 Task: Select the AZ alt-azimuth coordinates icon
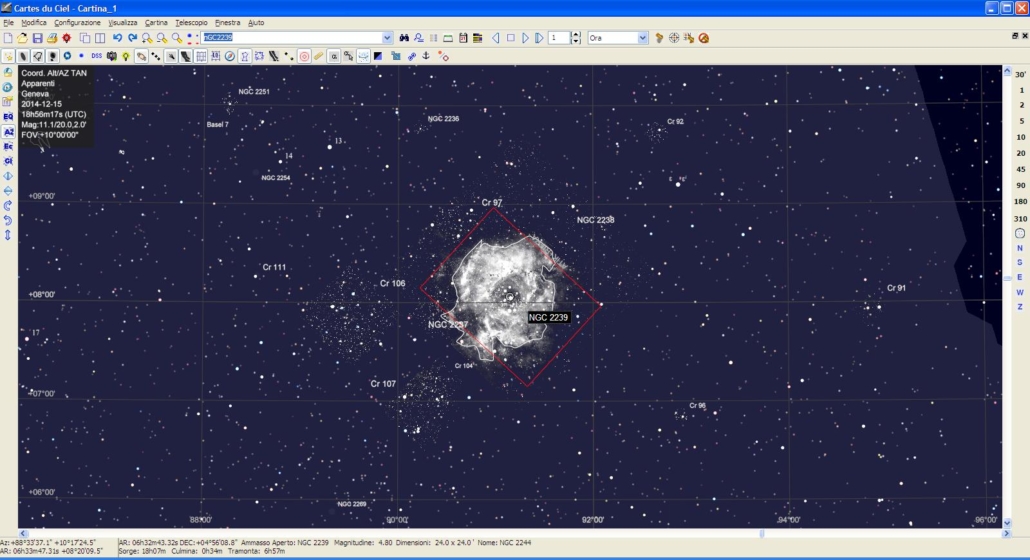click(8, 132)
